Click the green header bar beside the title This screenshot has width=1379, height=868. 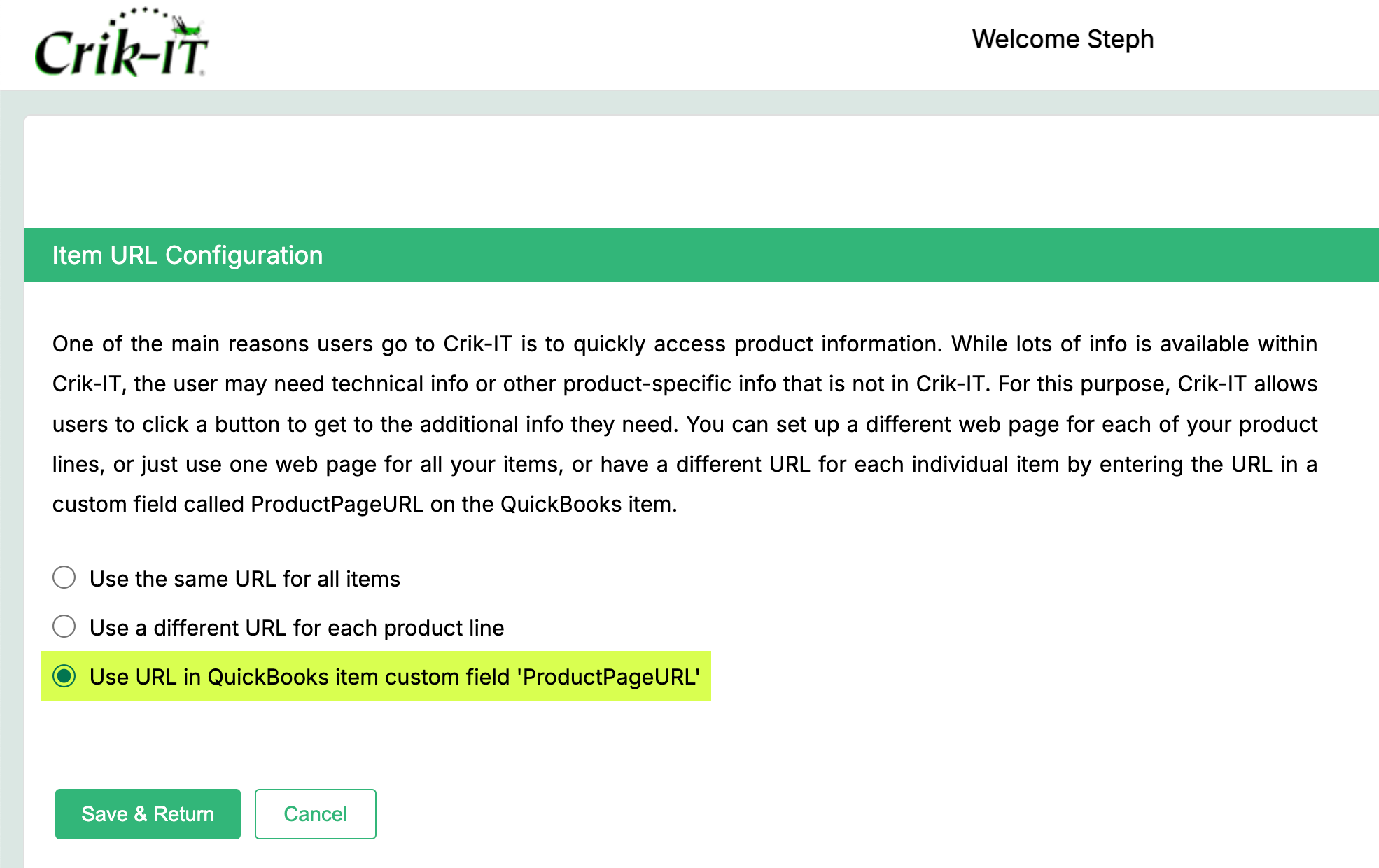coord(840,255)
